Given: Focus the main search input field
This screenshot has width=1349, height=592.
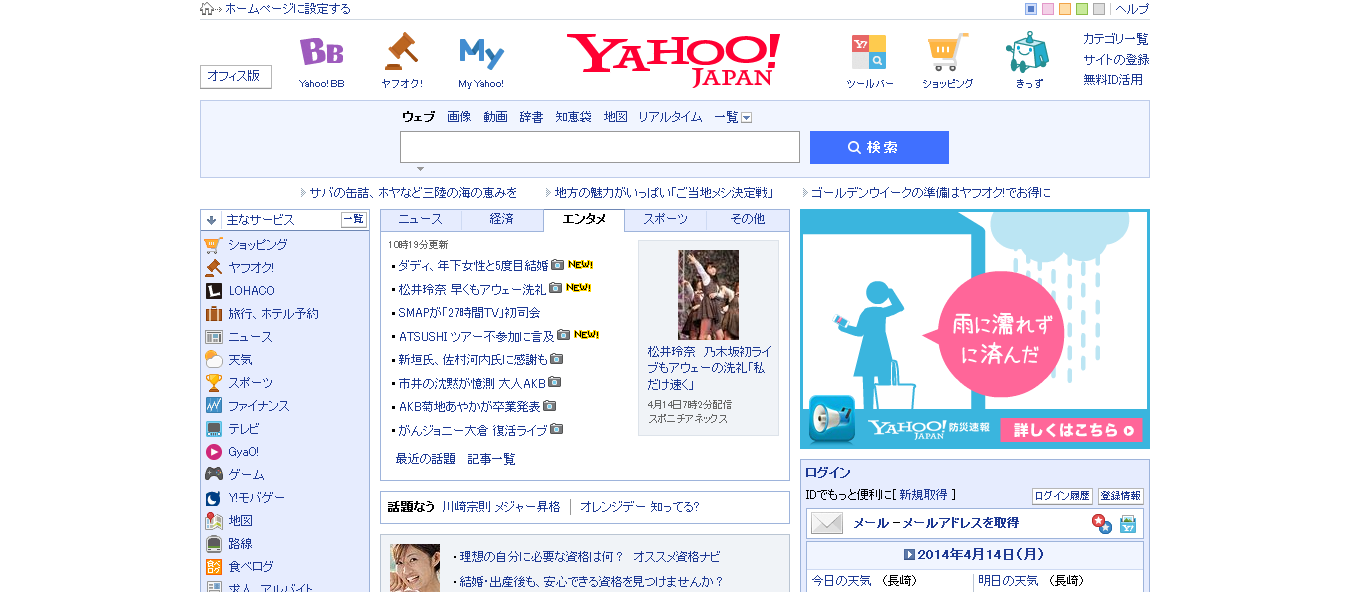Looking at the screenshot, I should pos(600,147).
